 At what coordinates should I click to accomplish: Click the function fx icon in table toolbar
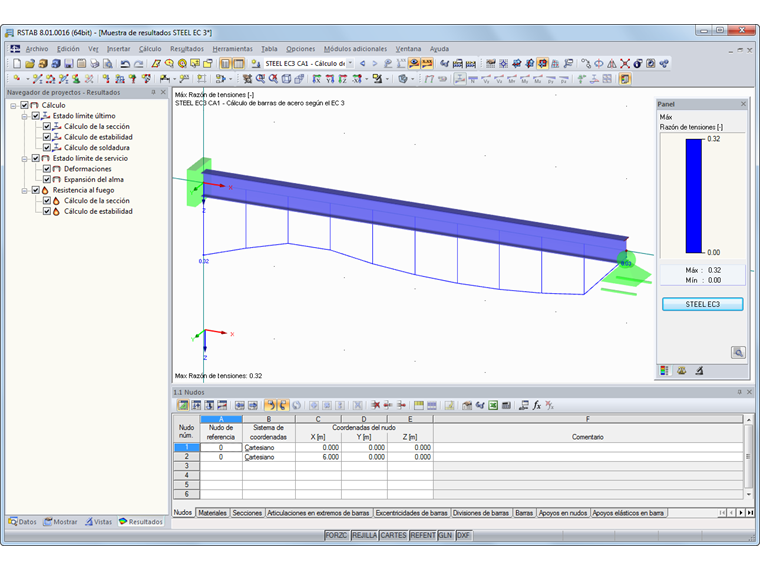pyautogui.click(x=536, y=405)
